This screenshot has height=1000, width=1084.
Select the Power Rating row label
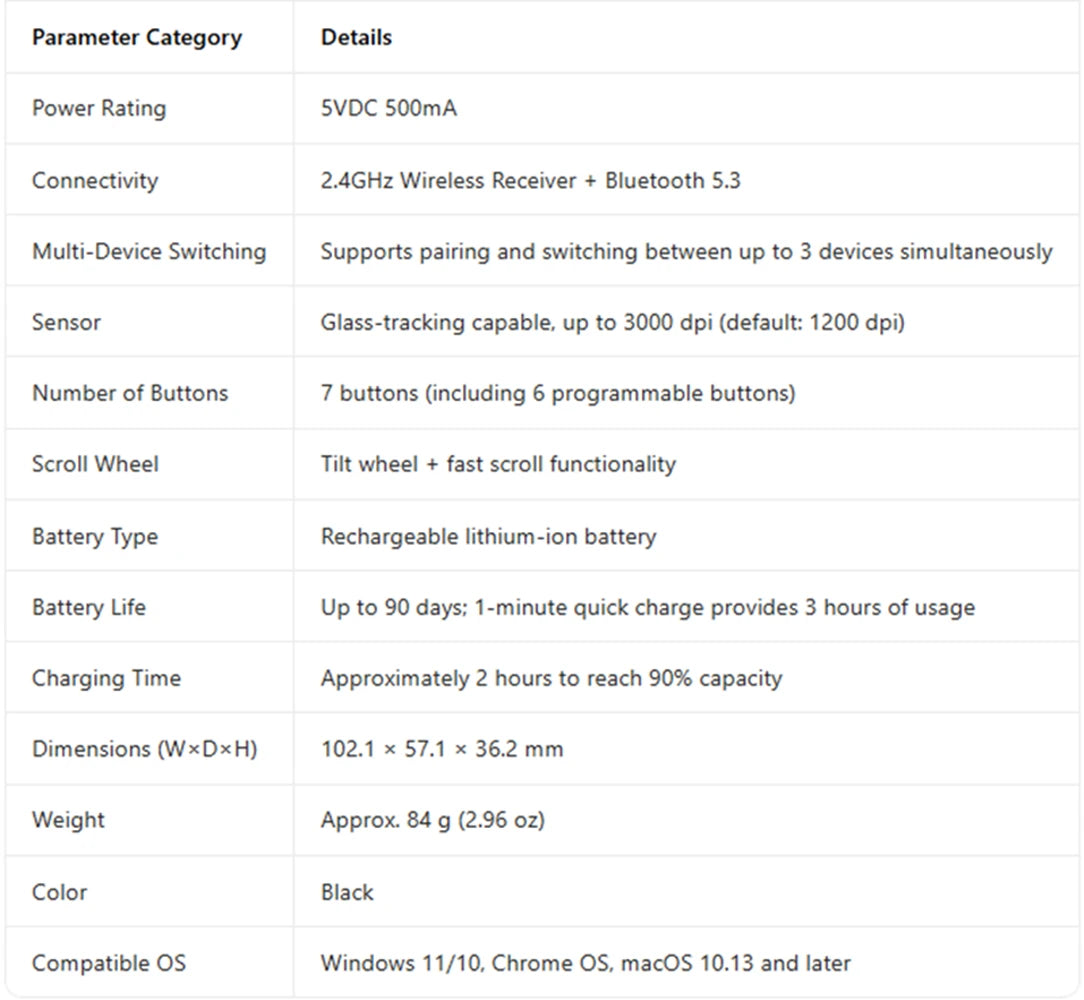(x=99, y=109)
